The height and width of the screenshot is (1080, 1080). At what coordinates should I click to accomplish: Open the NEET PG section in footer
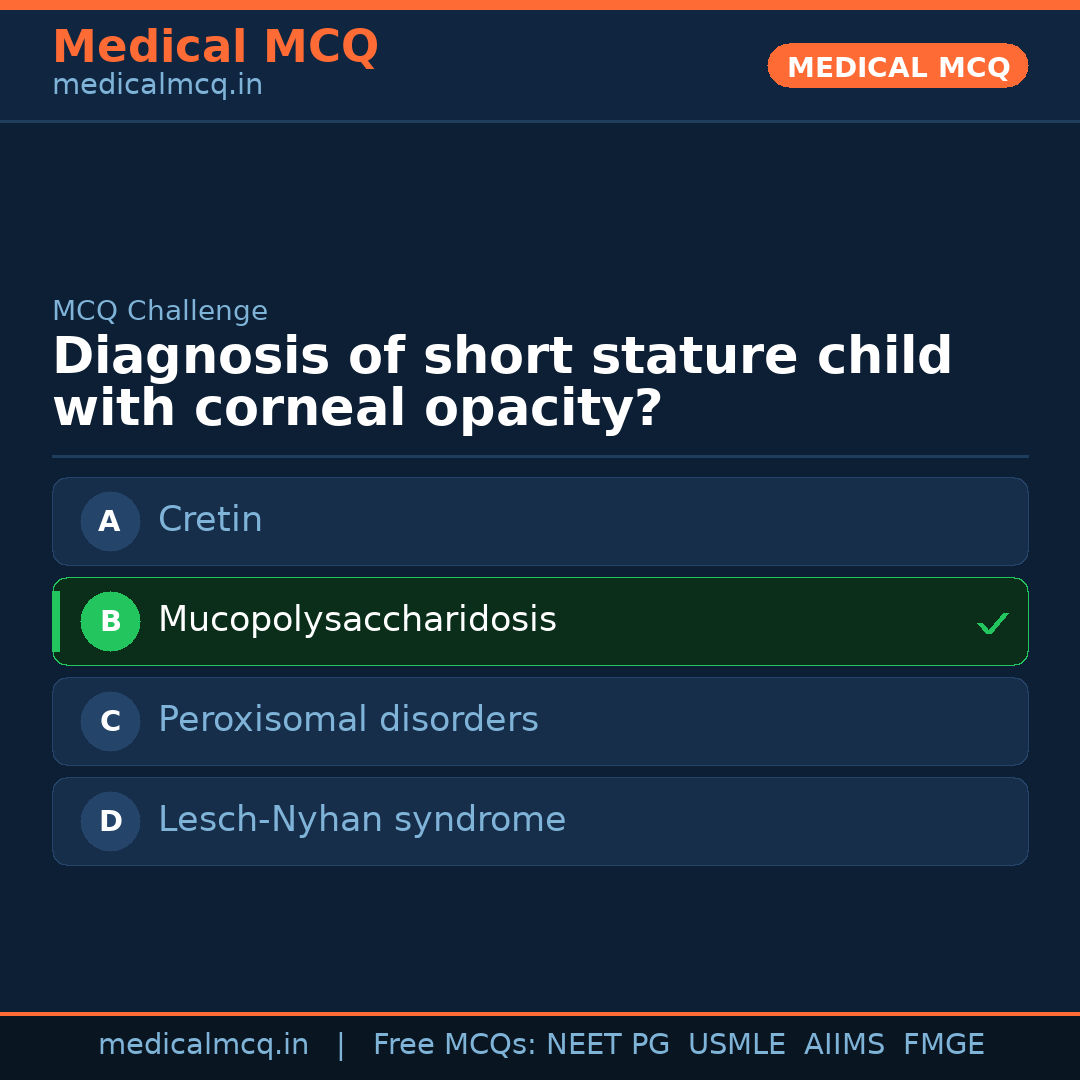click(x=607, y=1044)
